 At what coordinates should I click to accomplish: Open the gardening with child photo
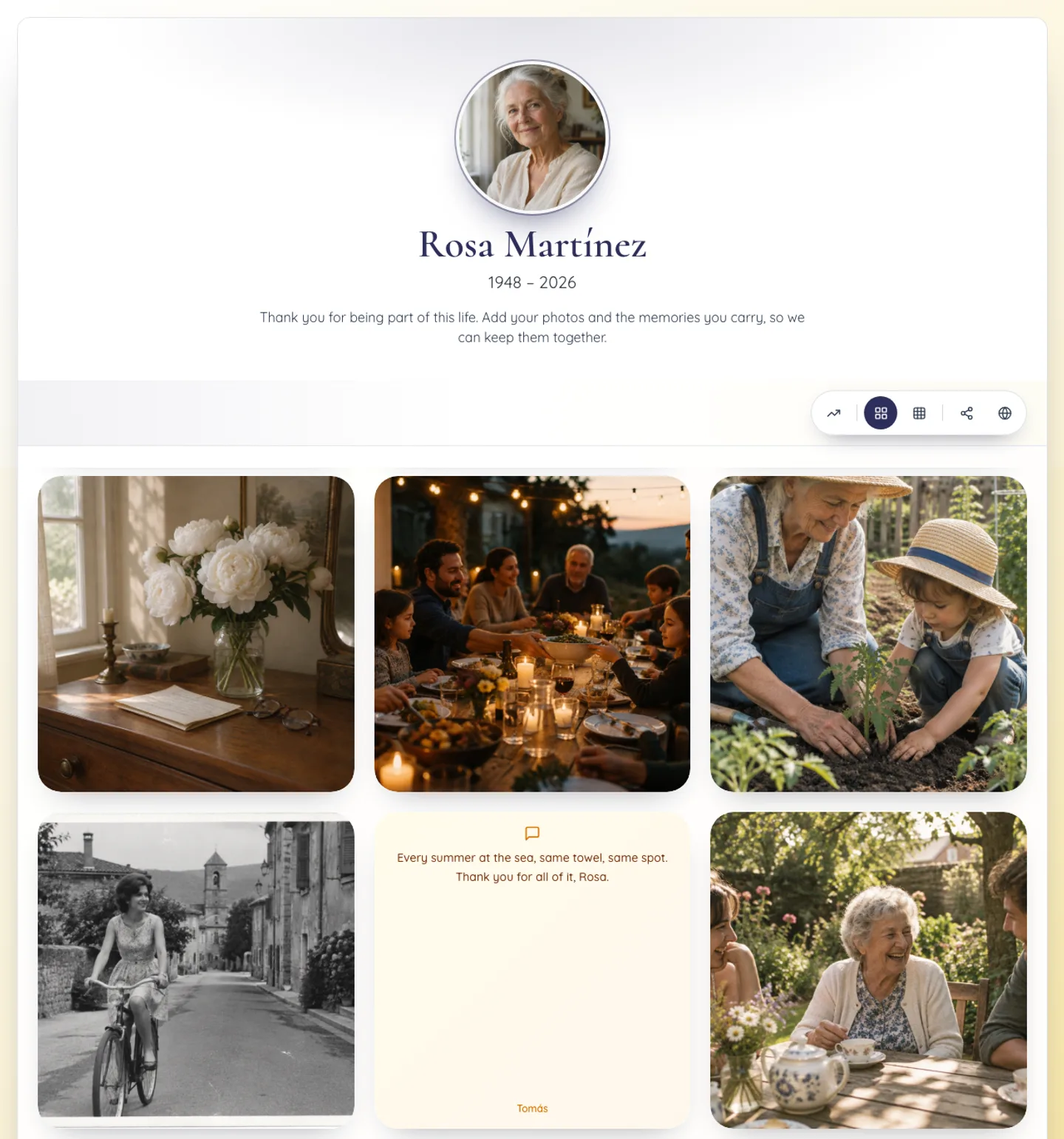[868, 633]
